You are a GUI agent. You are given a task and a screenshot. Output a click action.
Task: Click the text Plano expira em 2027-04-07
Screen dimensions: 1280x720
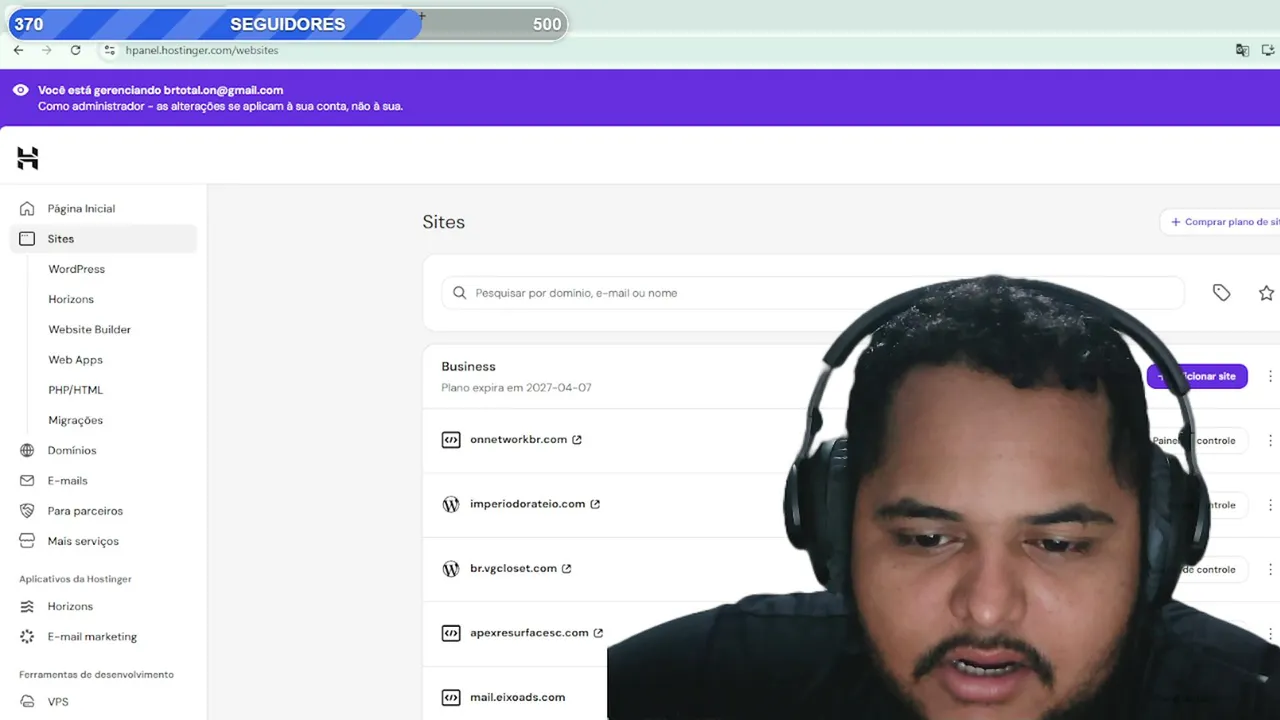pyautogui.click(x=516, y=388)
